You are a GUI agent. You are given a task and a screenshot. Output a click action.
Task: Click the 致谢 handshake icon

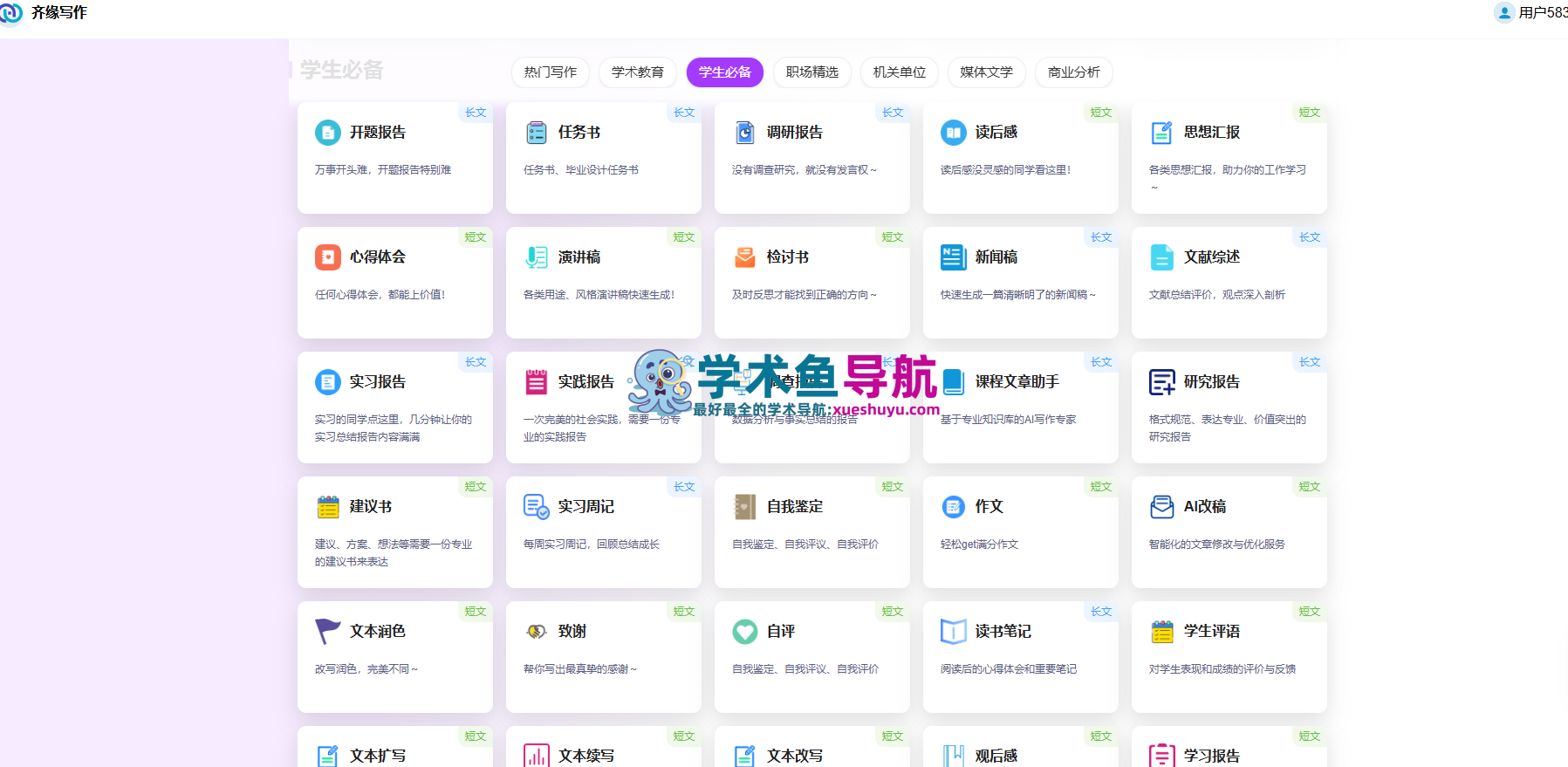(537, 632)
